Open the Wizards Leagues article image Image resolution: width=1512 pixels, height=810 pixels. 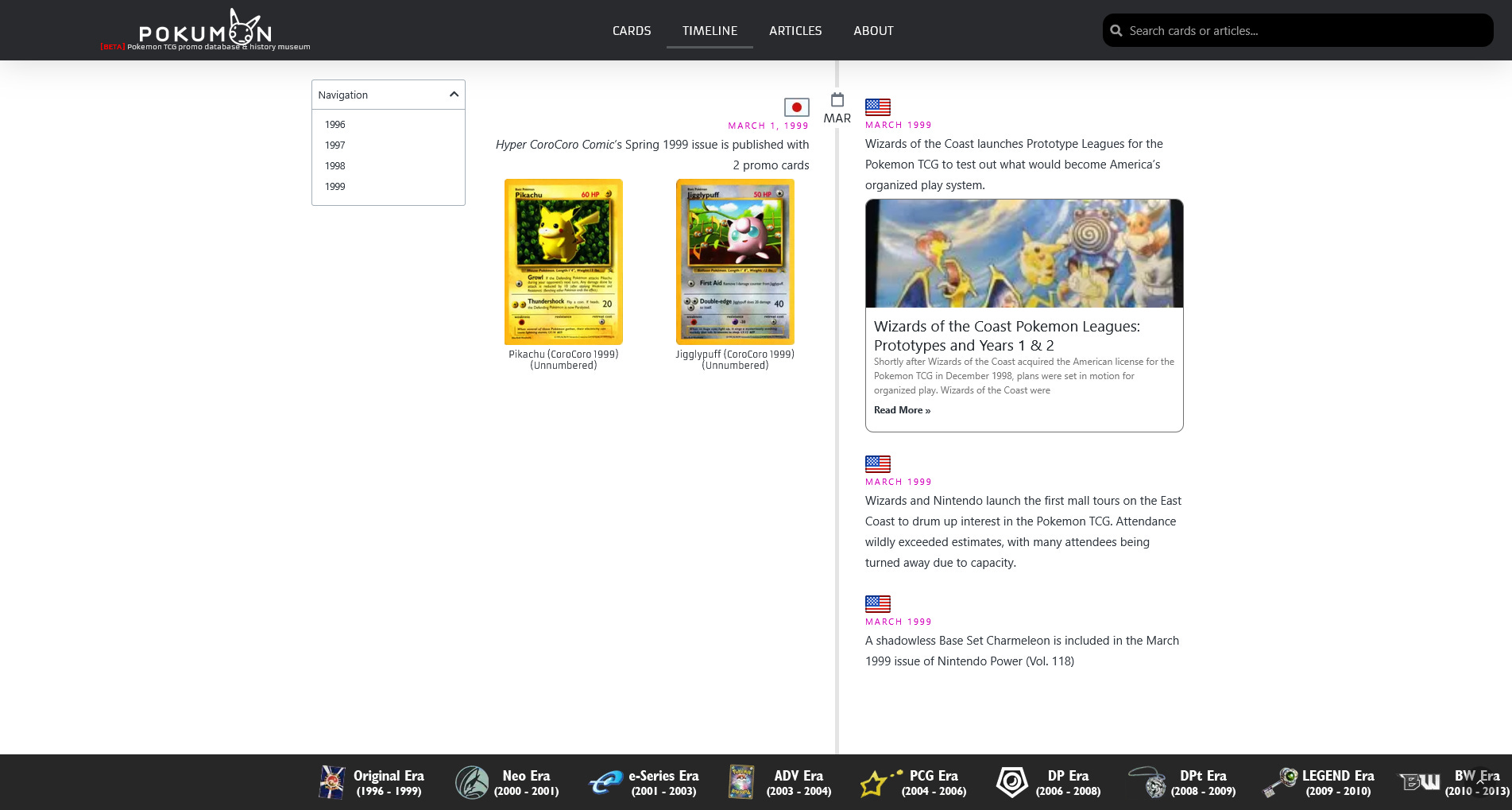click(x=1024, y=254)
